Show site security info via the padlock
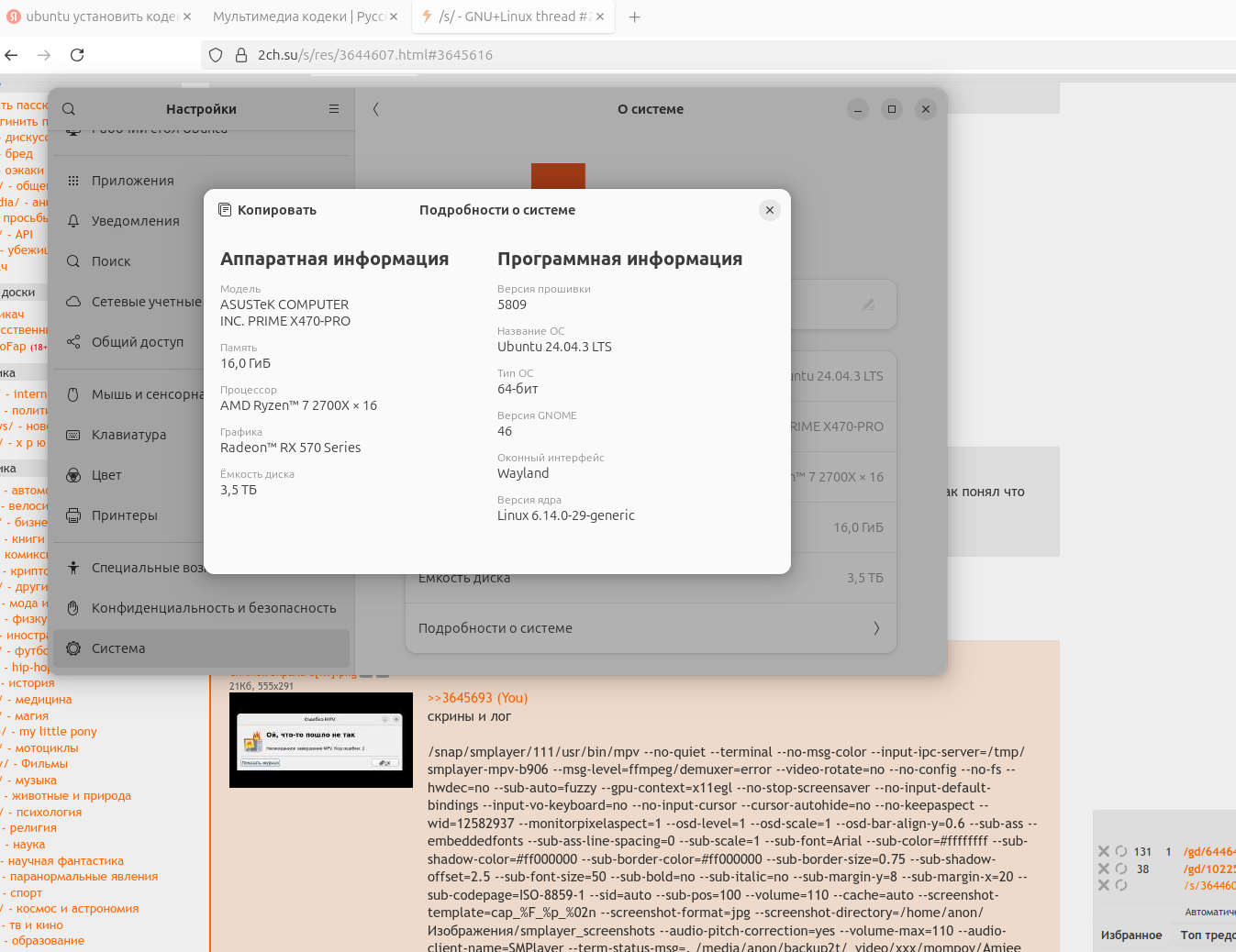1236x952 pixels. click(241, 55)
